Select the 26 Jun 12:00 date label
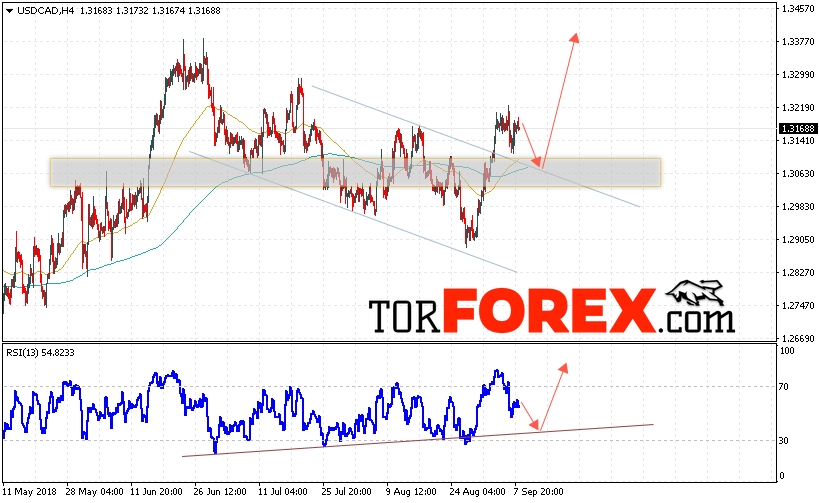 click(220, 492)
